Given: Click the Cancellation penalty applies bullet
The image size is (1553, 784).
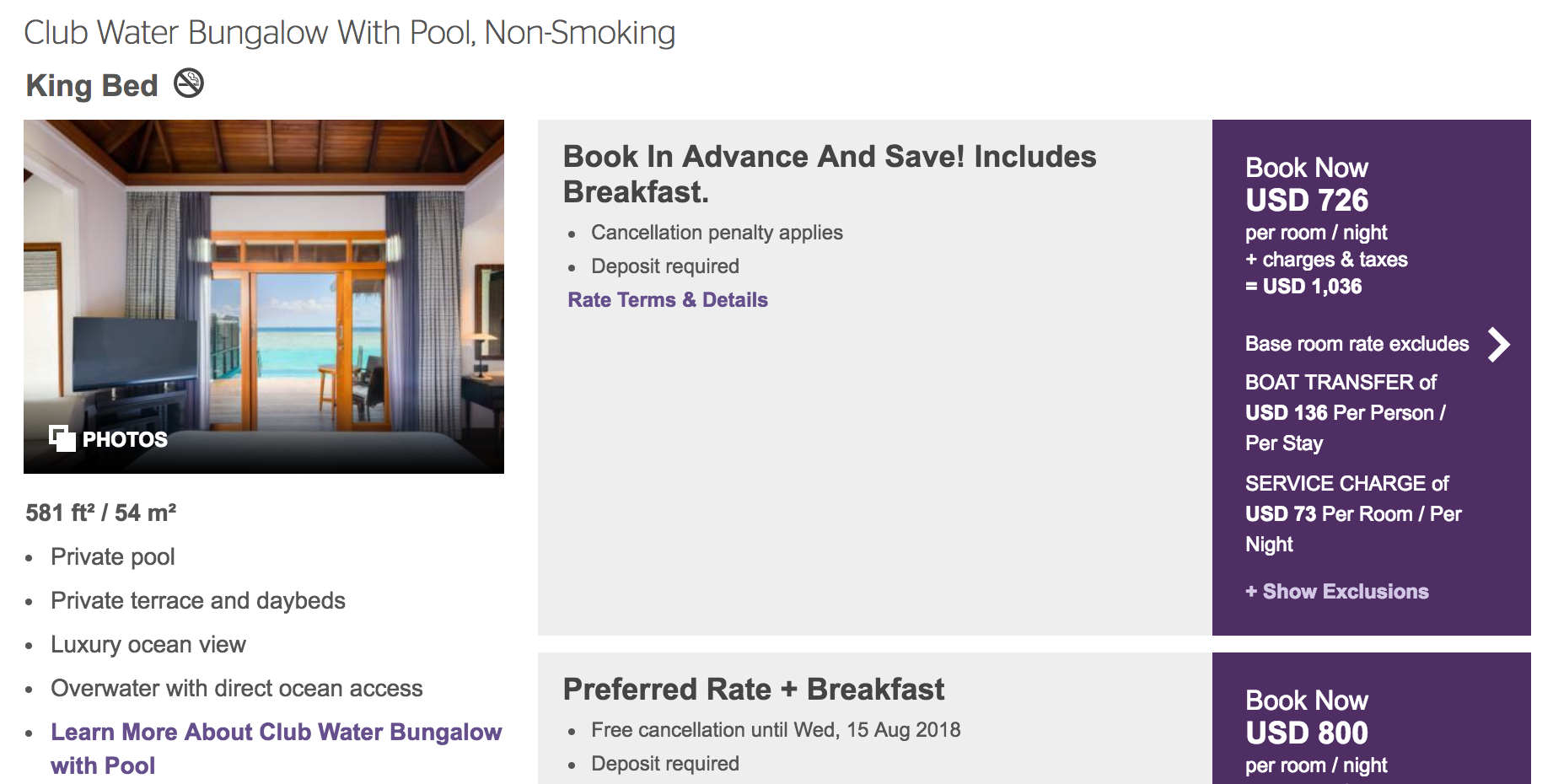Looking at the screenshot, I should coord(717,233).
